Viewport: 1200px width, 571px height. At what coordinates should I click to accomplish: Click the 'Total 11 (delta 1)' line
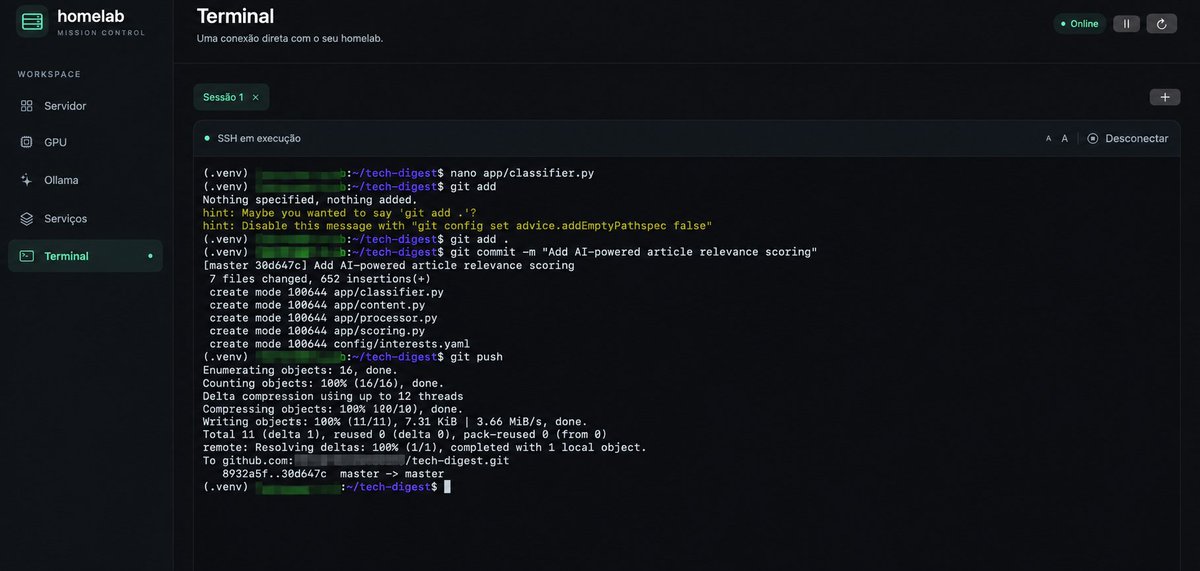click(x=404, y=434)
